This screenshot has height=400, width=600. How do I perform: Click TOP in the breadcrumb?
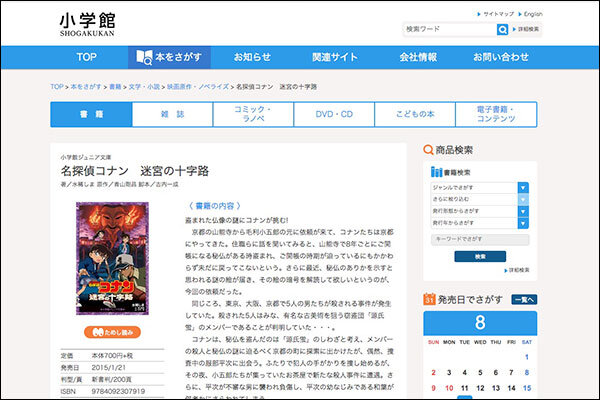pos(57,87)
